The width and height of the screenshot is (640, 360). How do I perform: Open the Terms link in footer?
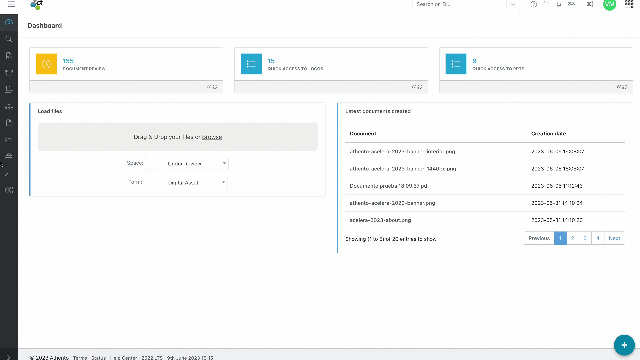[x=80, y=358]
